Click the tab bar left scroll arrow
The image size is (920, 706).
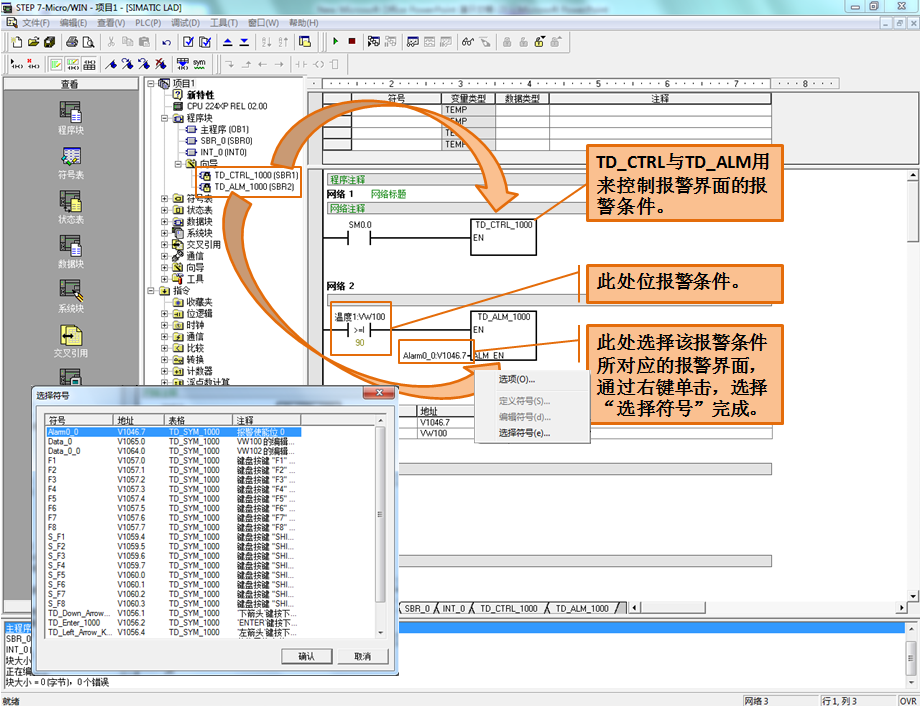click(634, 609)
